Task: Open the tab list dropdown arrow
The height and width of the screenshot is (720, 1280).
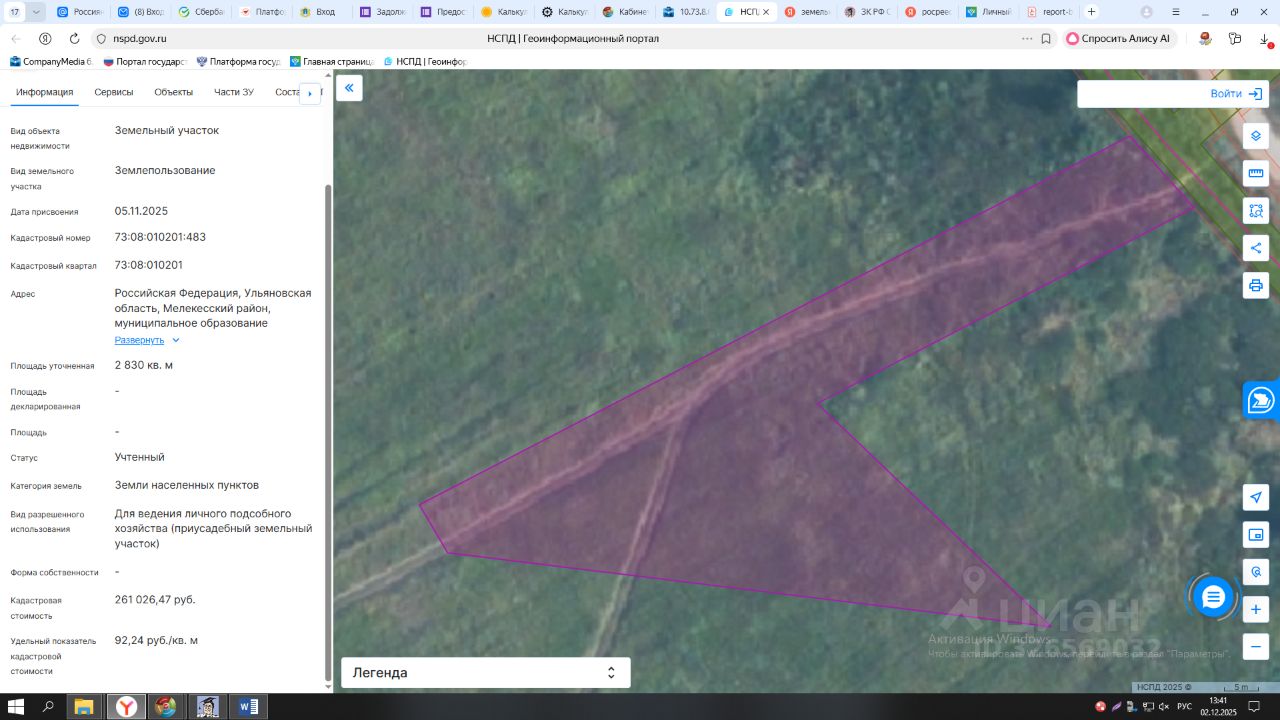Action: point(37,12)
